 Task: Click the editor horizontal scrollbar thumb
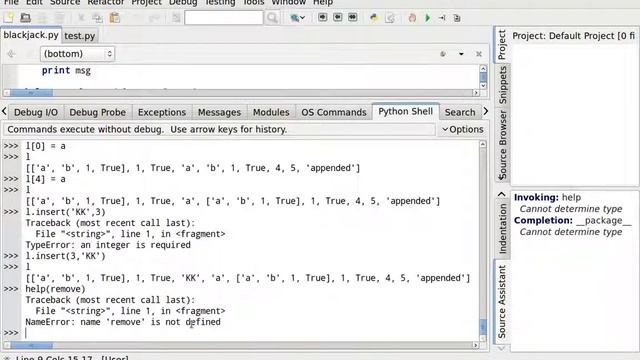tap(31, 93)
